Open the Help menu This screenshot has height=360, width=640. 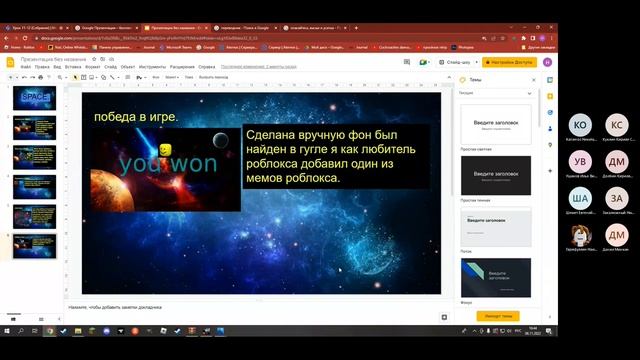[207, 67]
